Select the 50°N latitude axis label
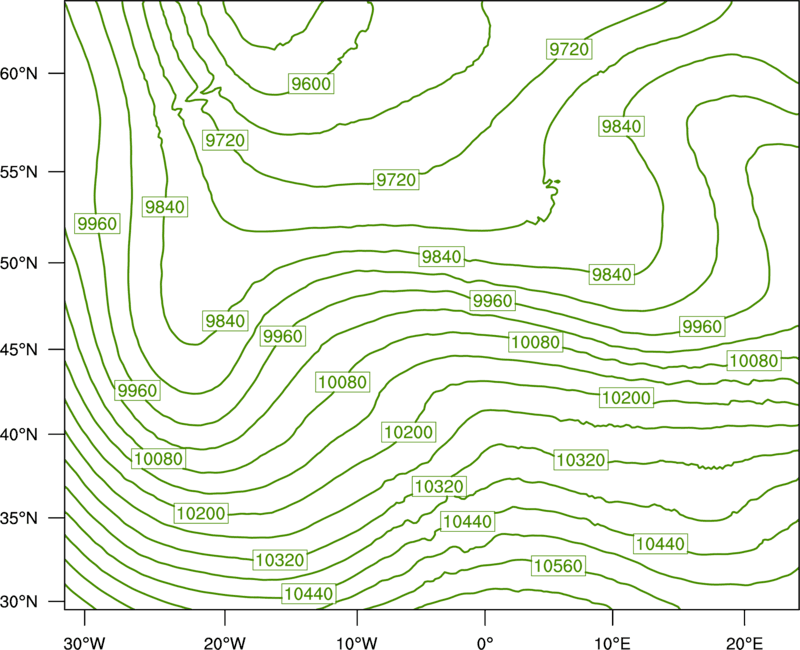Image resolution: width=800 pixels, height=650 pixels. pos(19,263)
